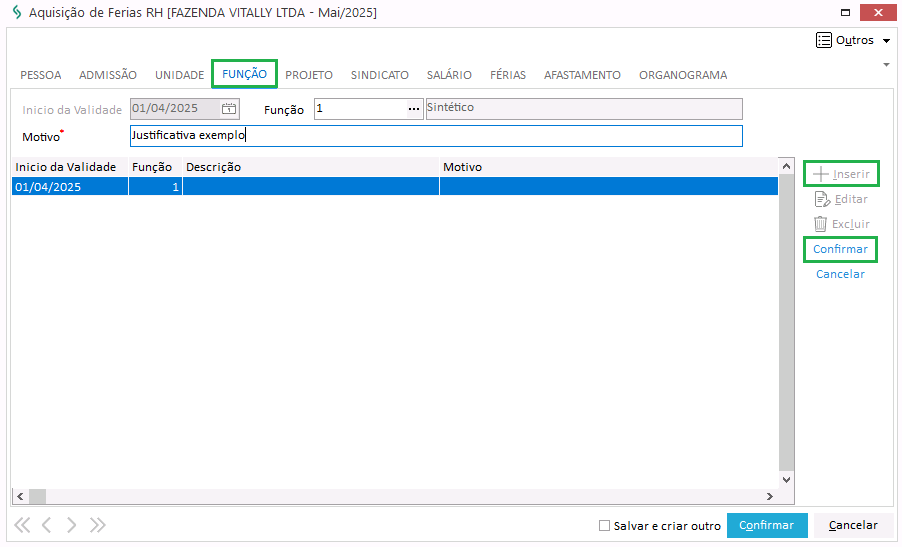Click the side Cancelar link

840,274
